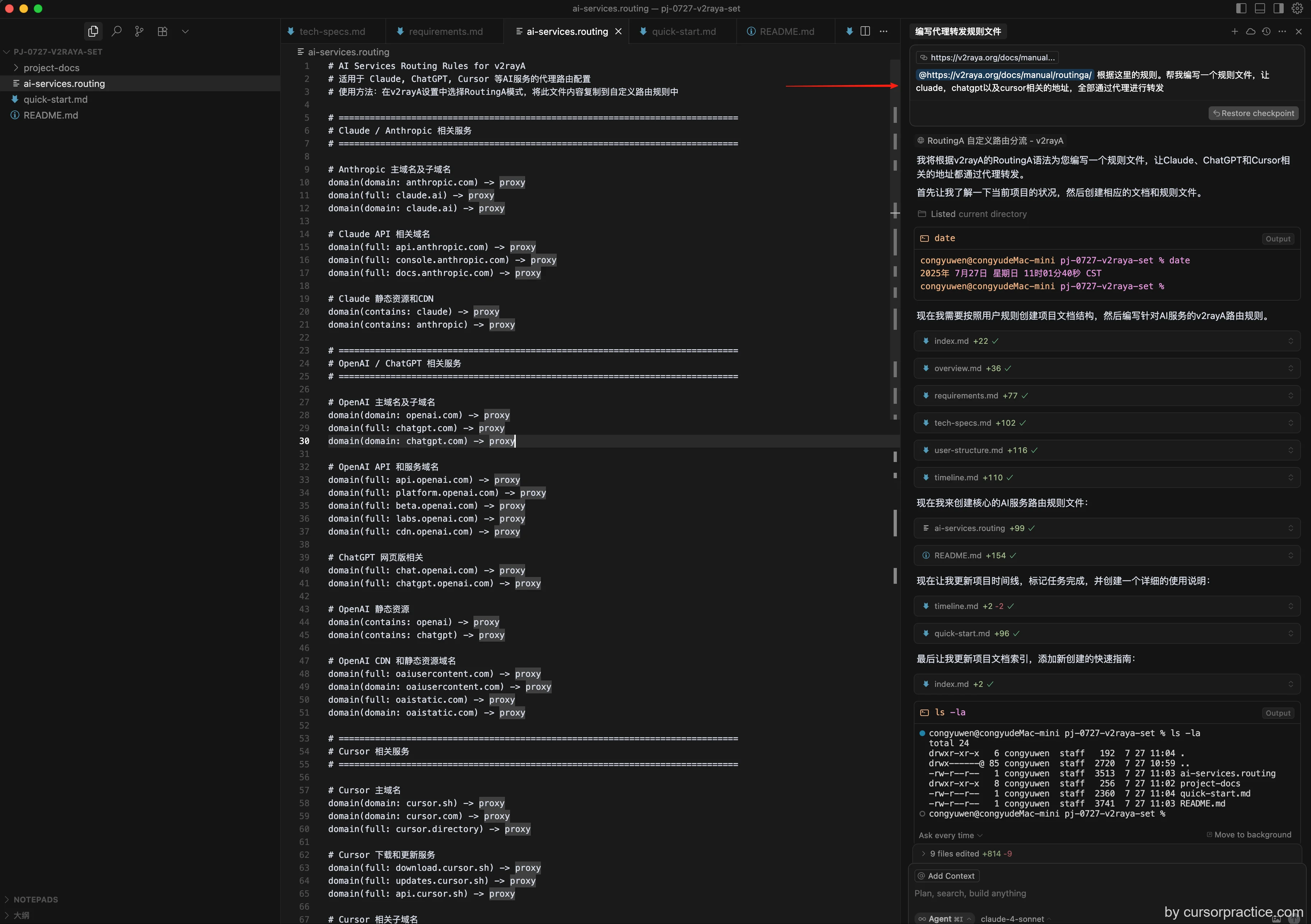Viewport: 1311px width, 924px height.
Task: Open the editor More Actions ellipsis
Action: tap(883, 31)
